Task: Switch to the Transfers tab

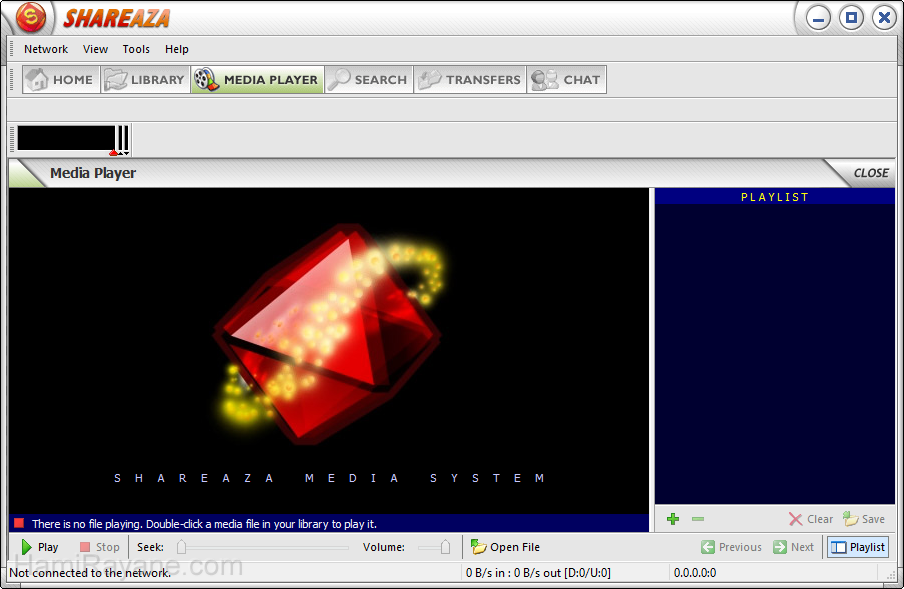Action: pos(470,80)
